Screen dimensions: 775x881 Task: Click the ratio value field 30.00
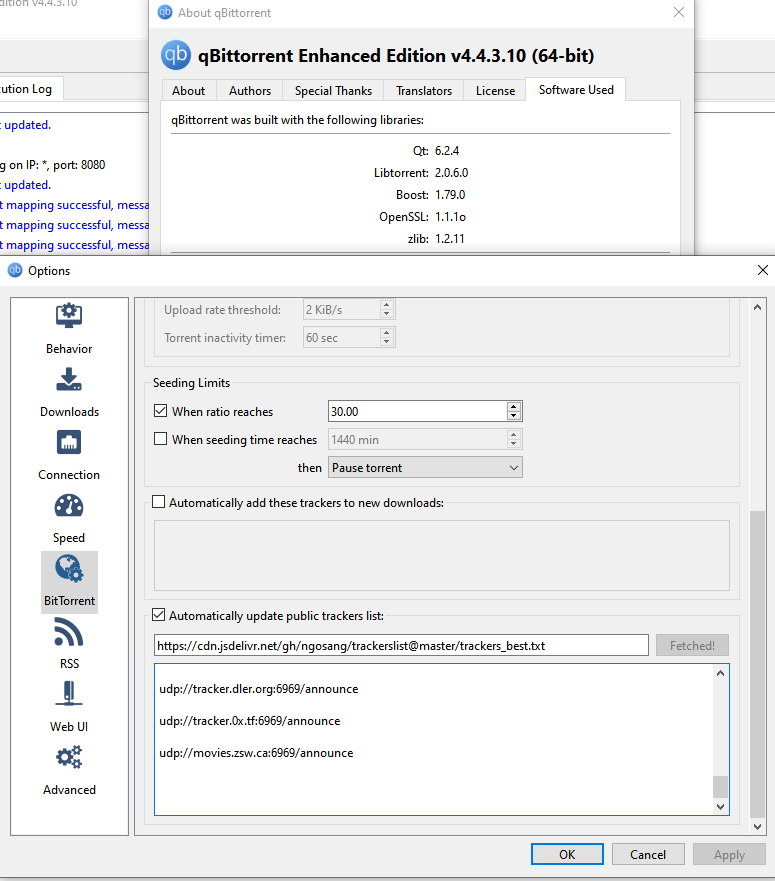click(x=418, y=411)
